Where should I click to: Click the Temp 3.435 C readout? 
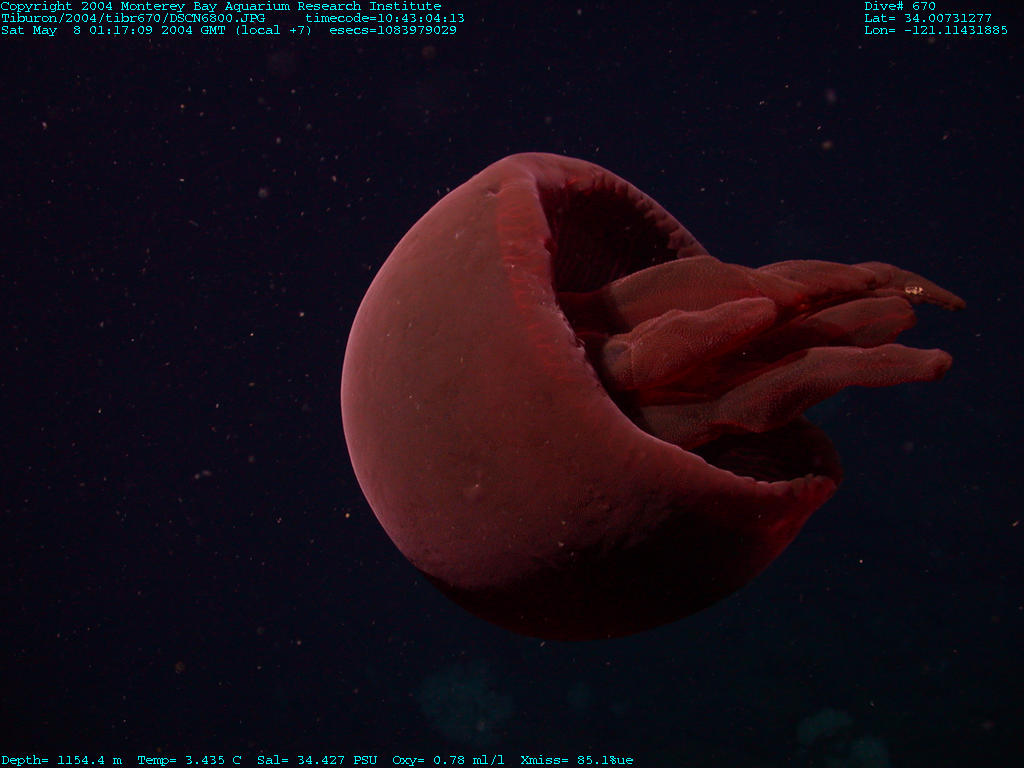(x=189, y=760)
